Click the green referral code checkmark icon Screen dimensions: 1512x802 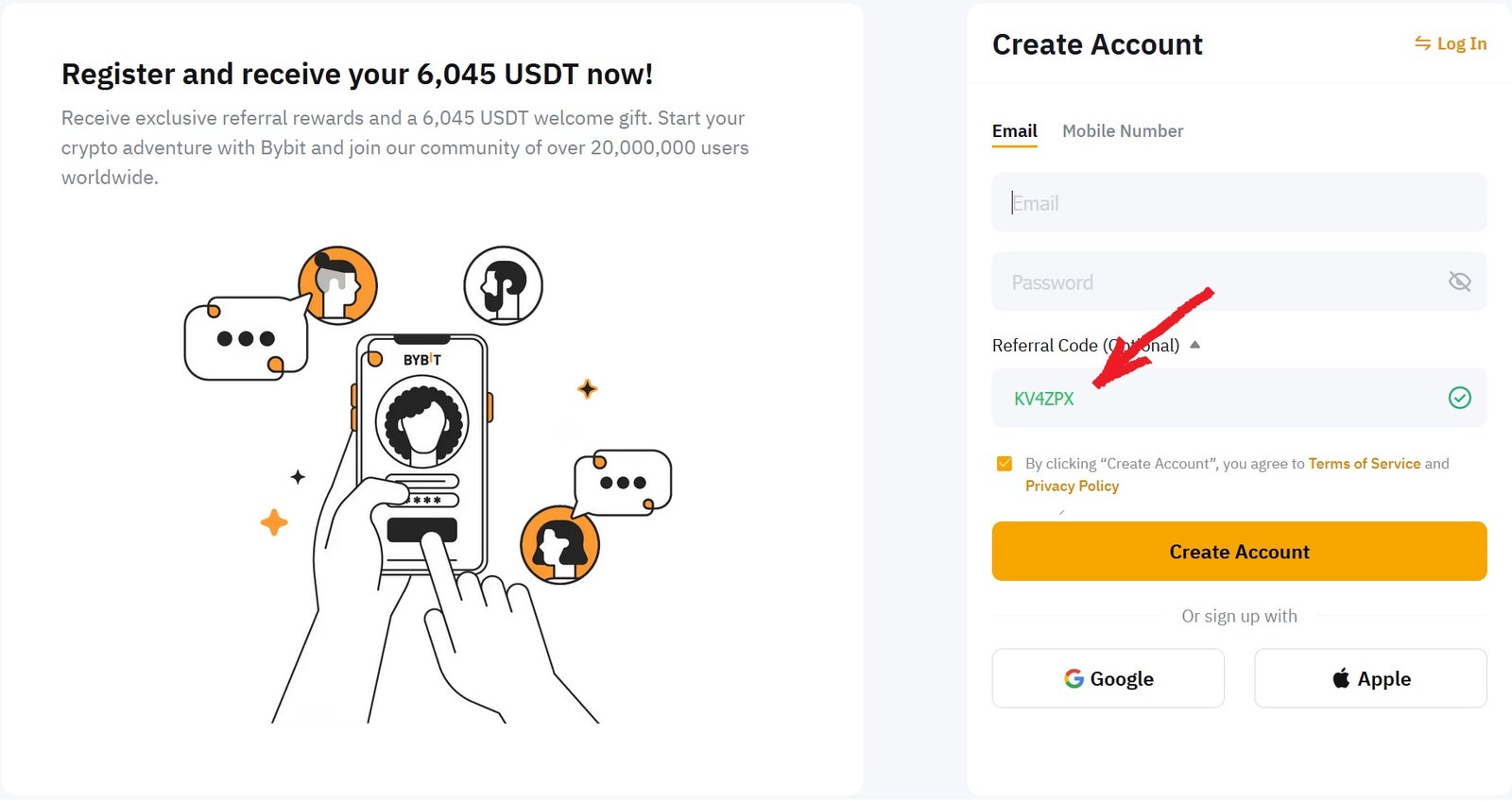pyautogui.click(x=1459, y=398)
